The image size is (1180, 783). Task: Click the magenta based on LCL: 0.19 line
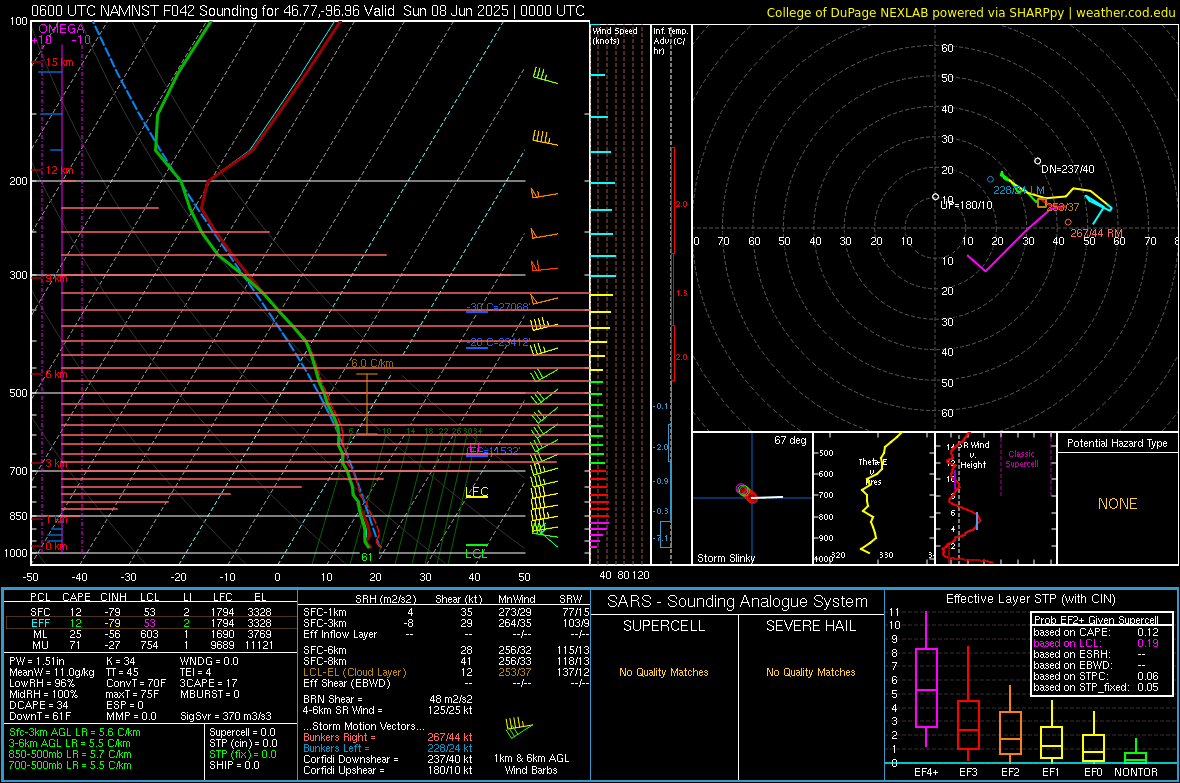(1096, 643)
